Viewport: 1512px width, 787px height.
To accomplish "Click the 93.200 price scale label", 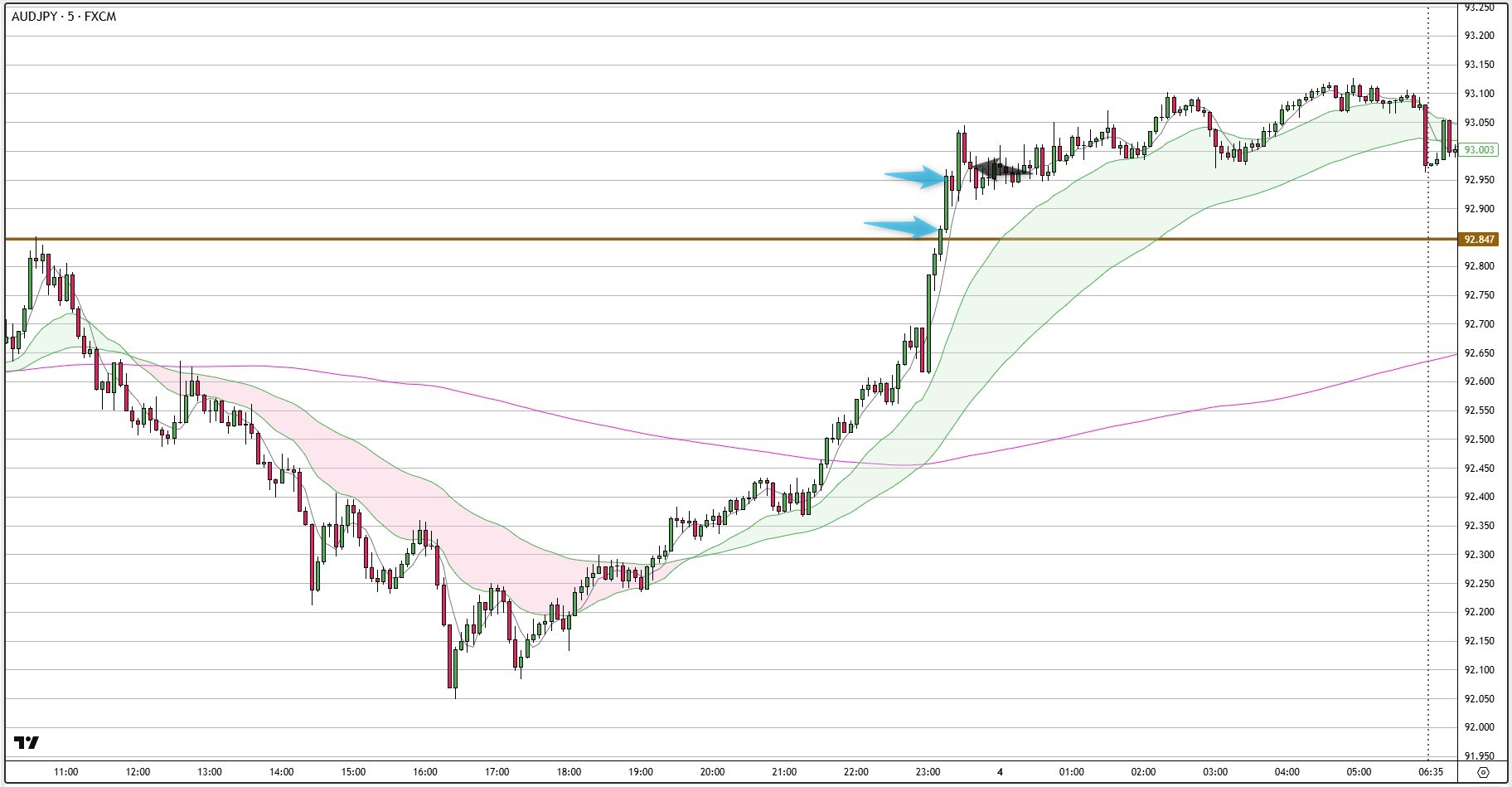I will point(1480,36).
